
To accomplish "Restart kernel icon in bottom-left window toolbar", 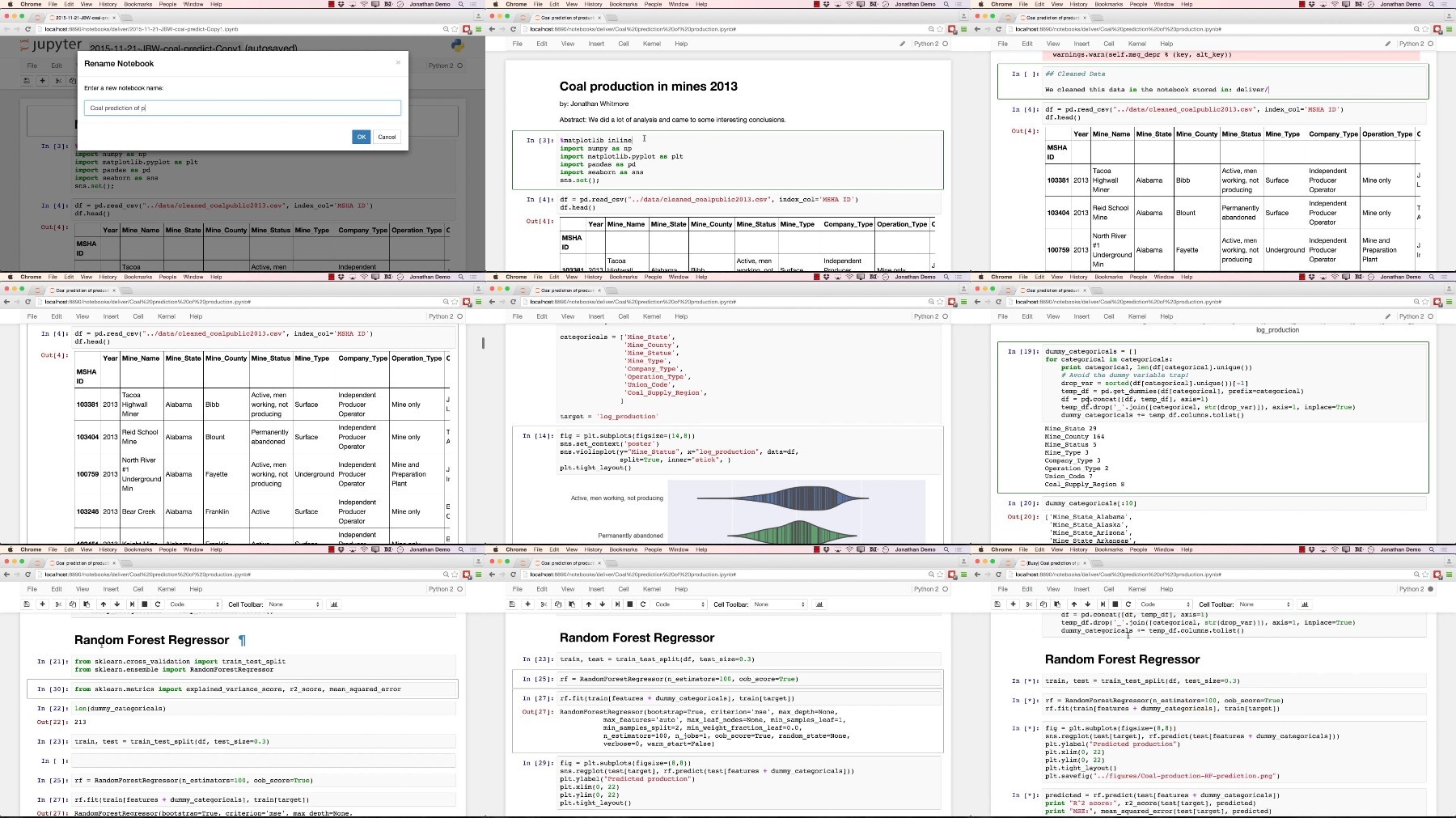I will point(158,604).
